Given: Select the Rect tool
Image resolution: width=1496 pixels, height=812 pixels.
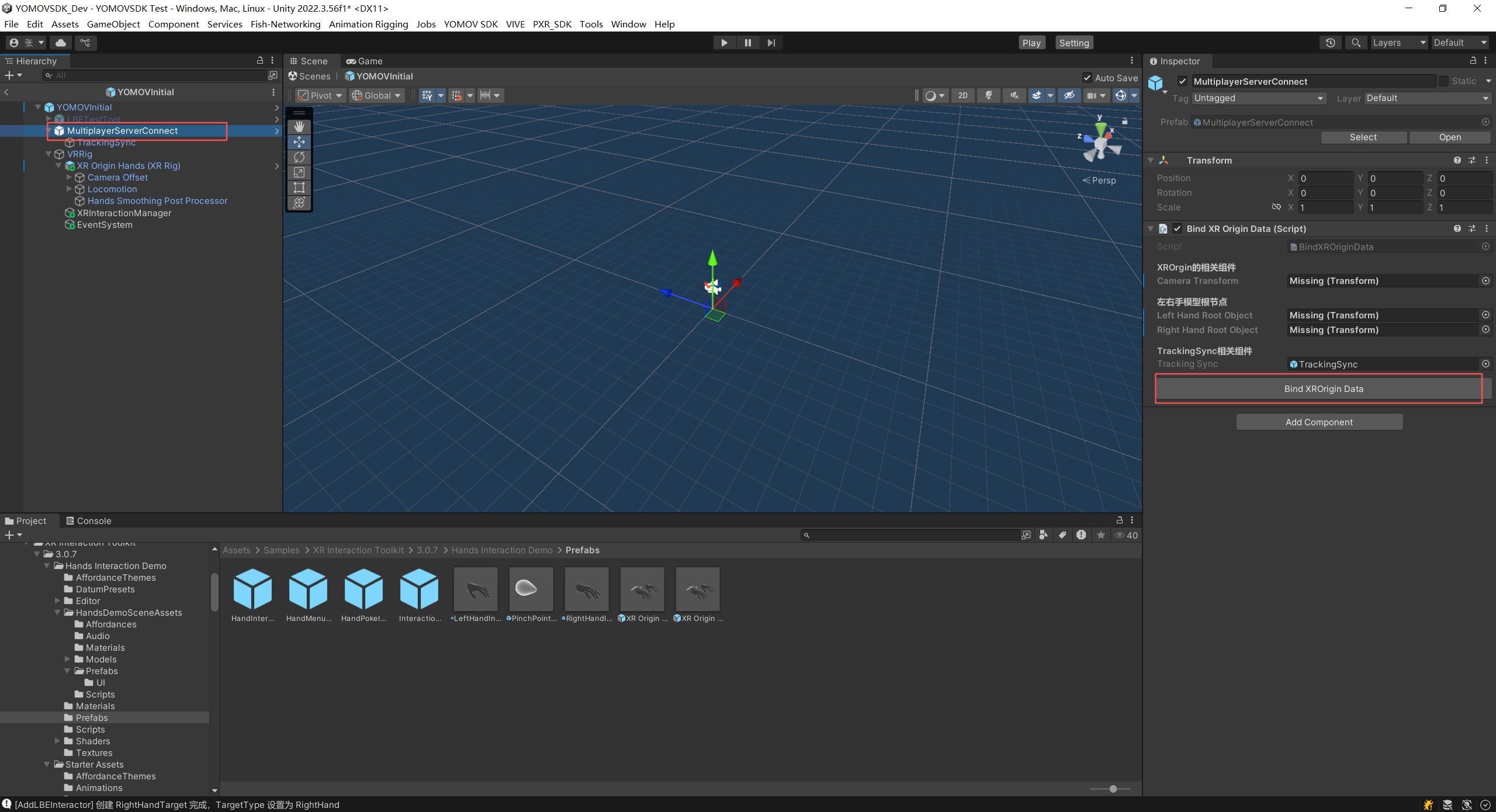Looking at the screenshot, I should coord(299,188).
